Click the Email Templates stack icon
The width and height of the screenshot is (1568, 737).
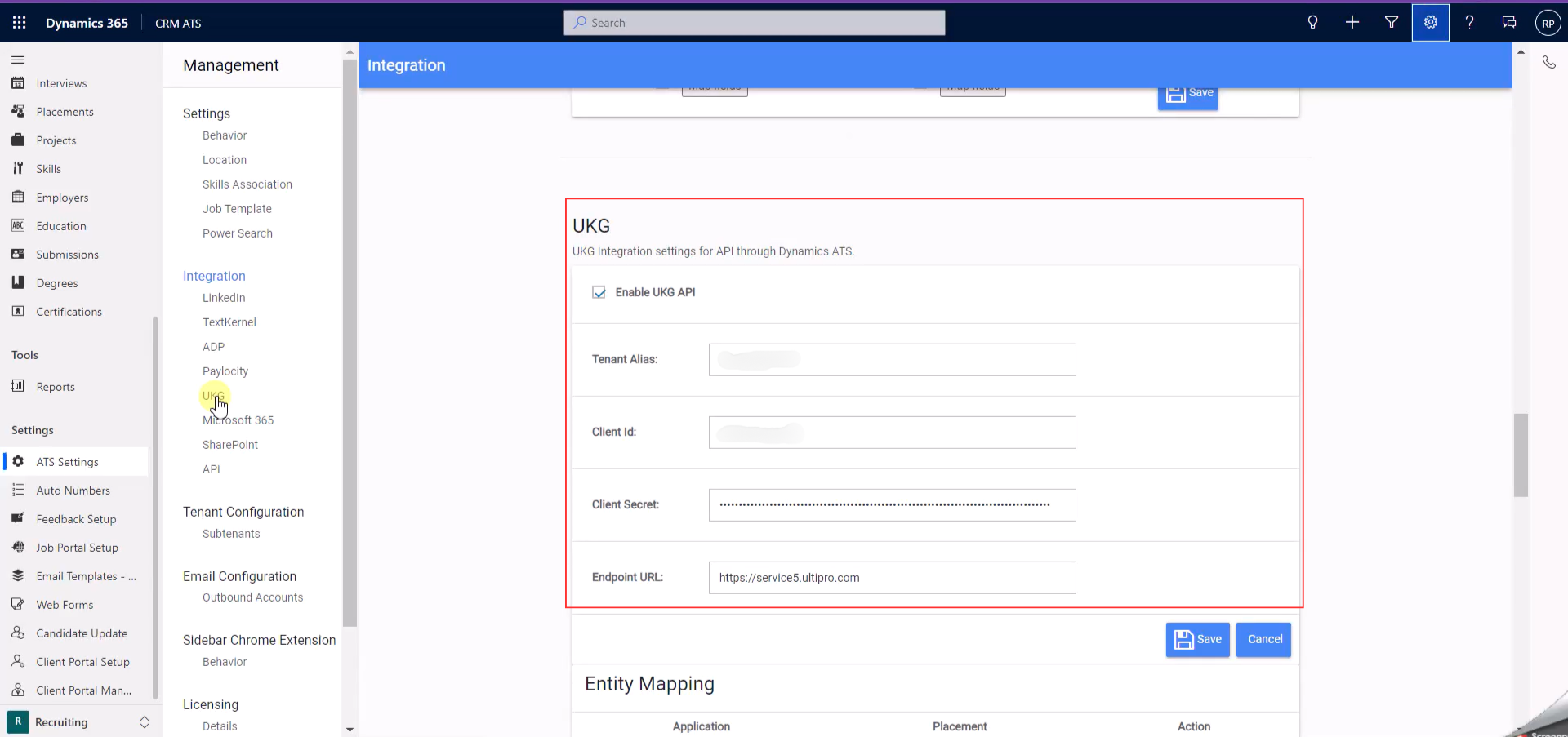pyautogui.click(x=18, y=576)
